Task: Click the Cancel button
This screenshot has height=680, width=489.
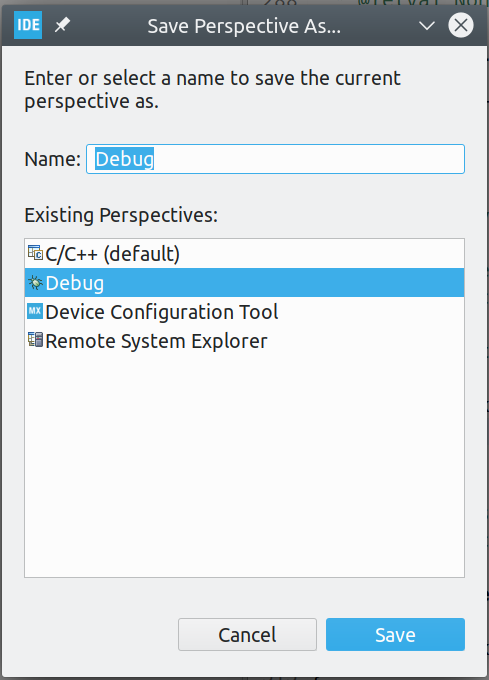Action: pos(247,634)
